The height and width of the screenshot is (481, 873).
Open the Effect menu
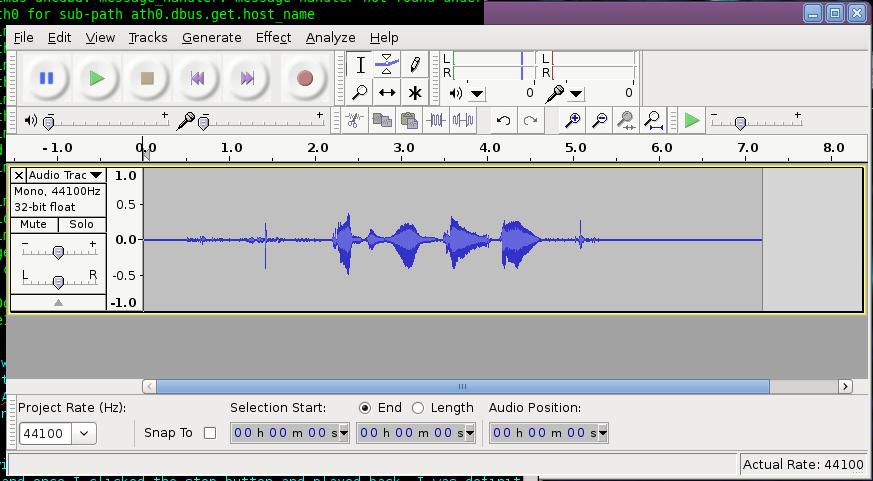click(273, 37)
